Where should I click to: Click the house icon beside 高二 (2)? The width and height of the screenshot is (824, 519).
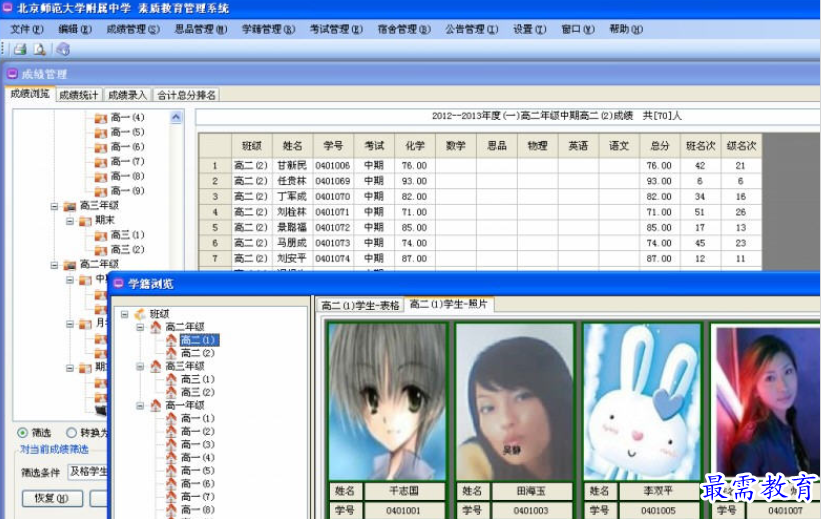pyautogui.click(x=171, y=353)
